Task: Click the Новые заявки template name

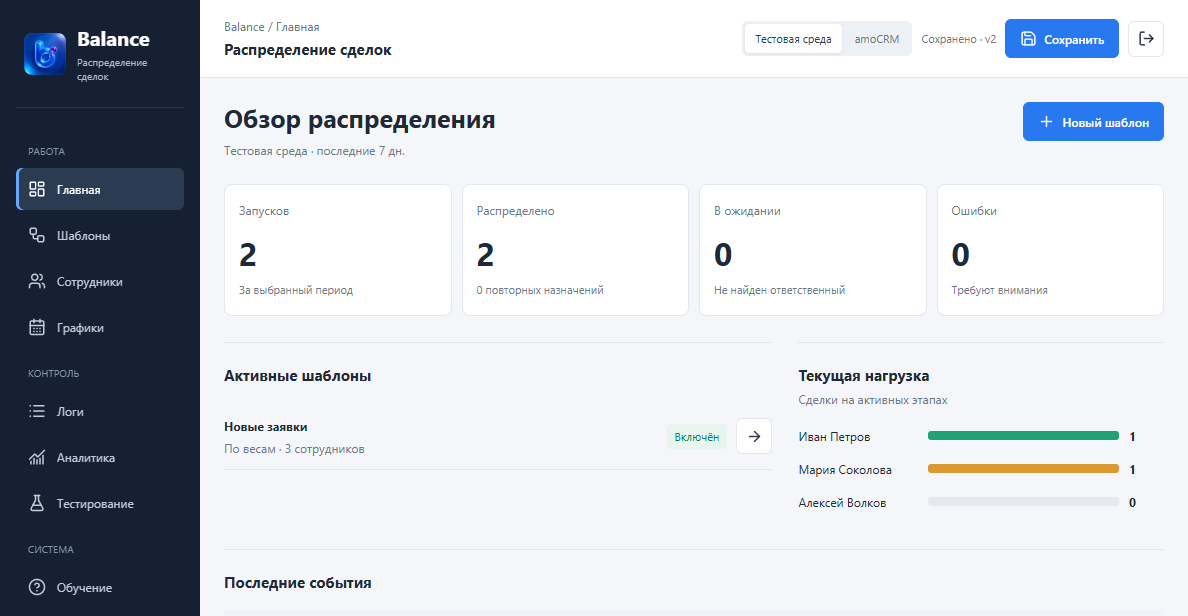Action: click(266, 427)
